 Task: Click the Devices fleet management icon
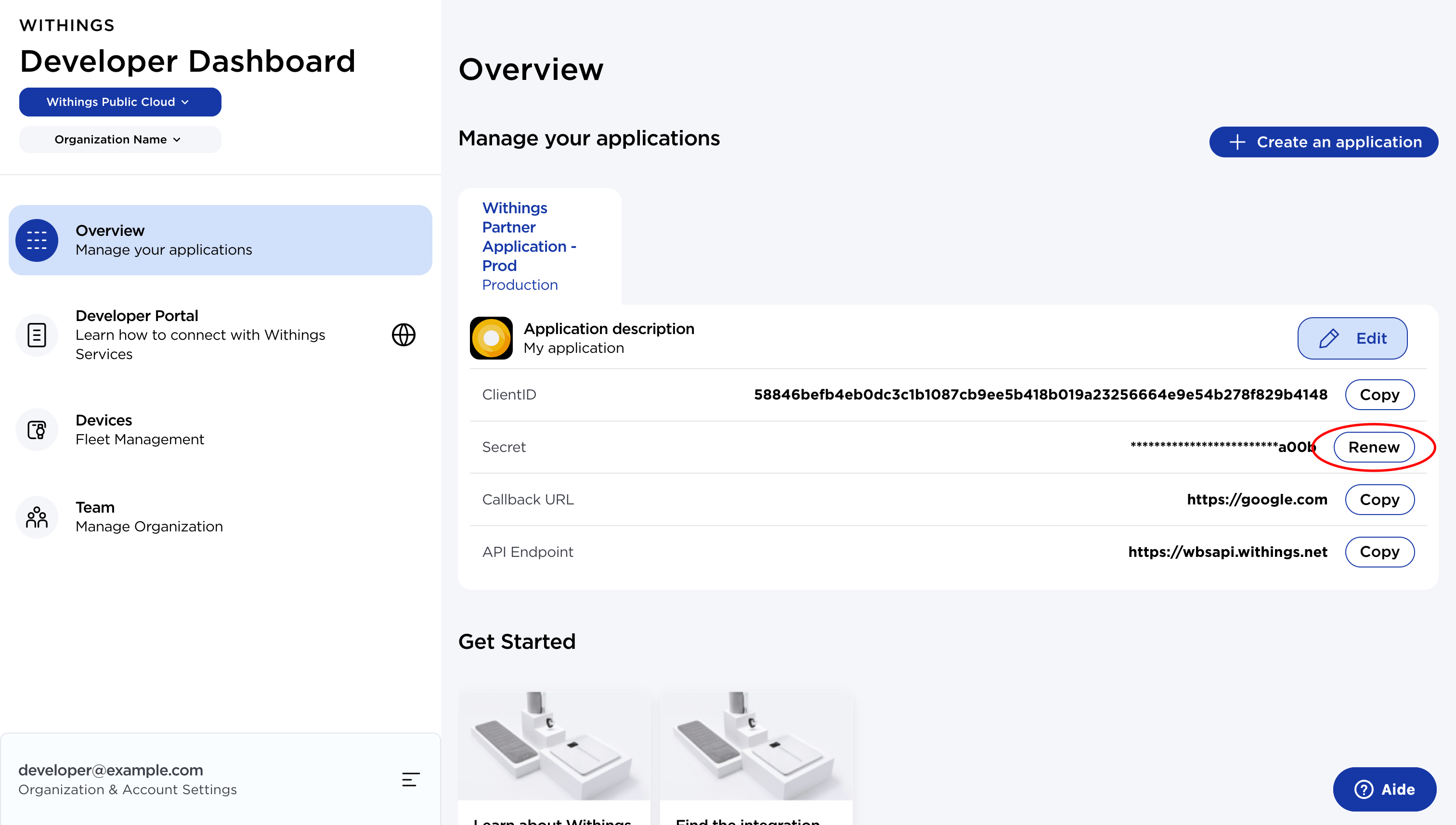pyautogui.click(x=37, y=430)
